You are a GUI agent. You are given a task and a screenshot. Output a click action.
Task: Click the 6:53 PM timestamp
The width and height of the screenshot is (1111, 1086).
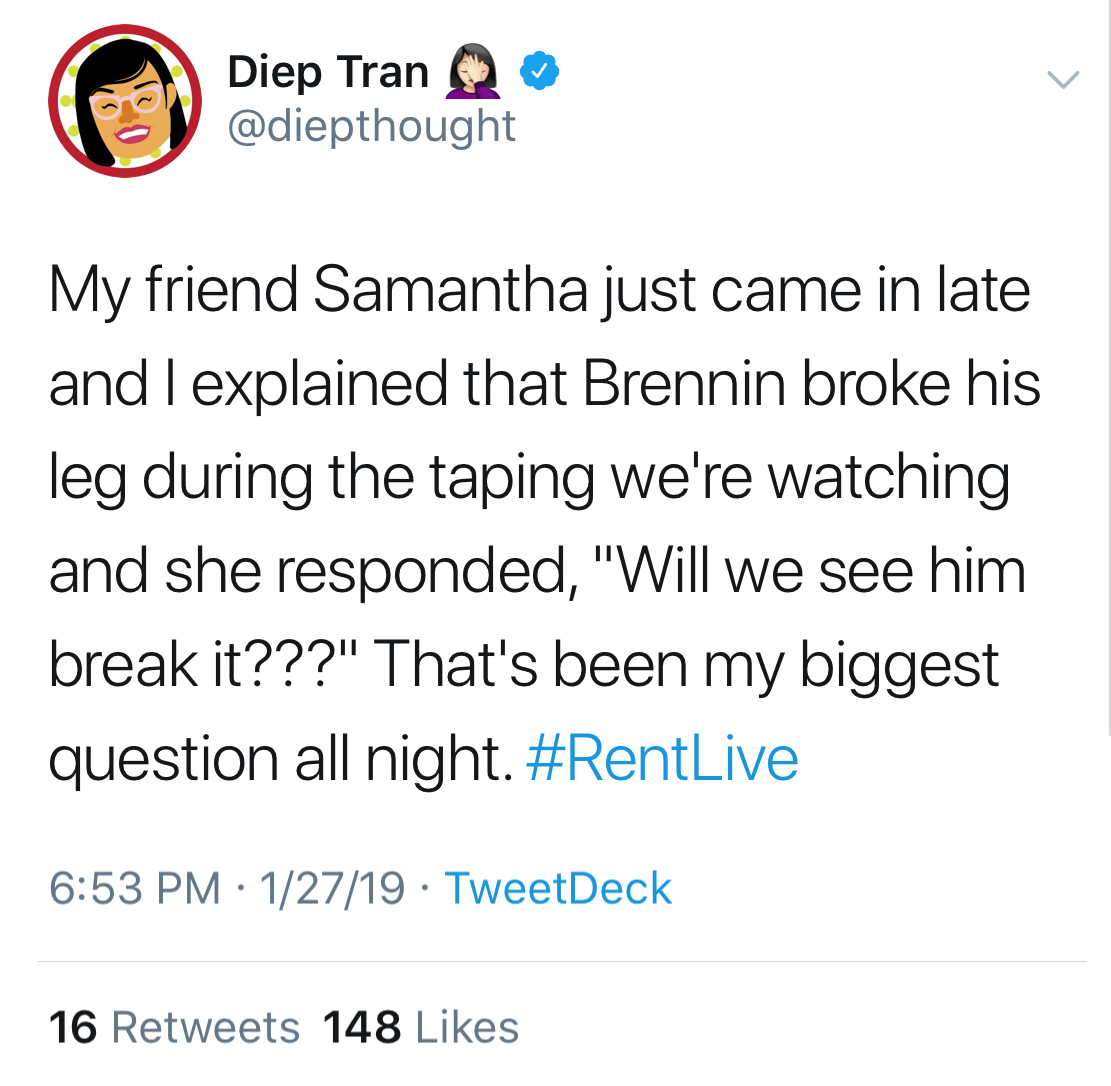point(135,888)
